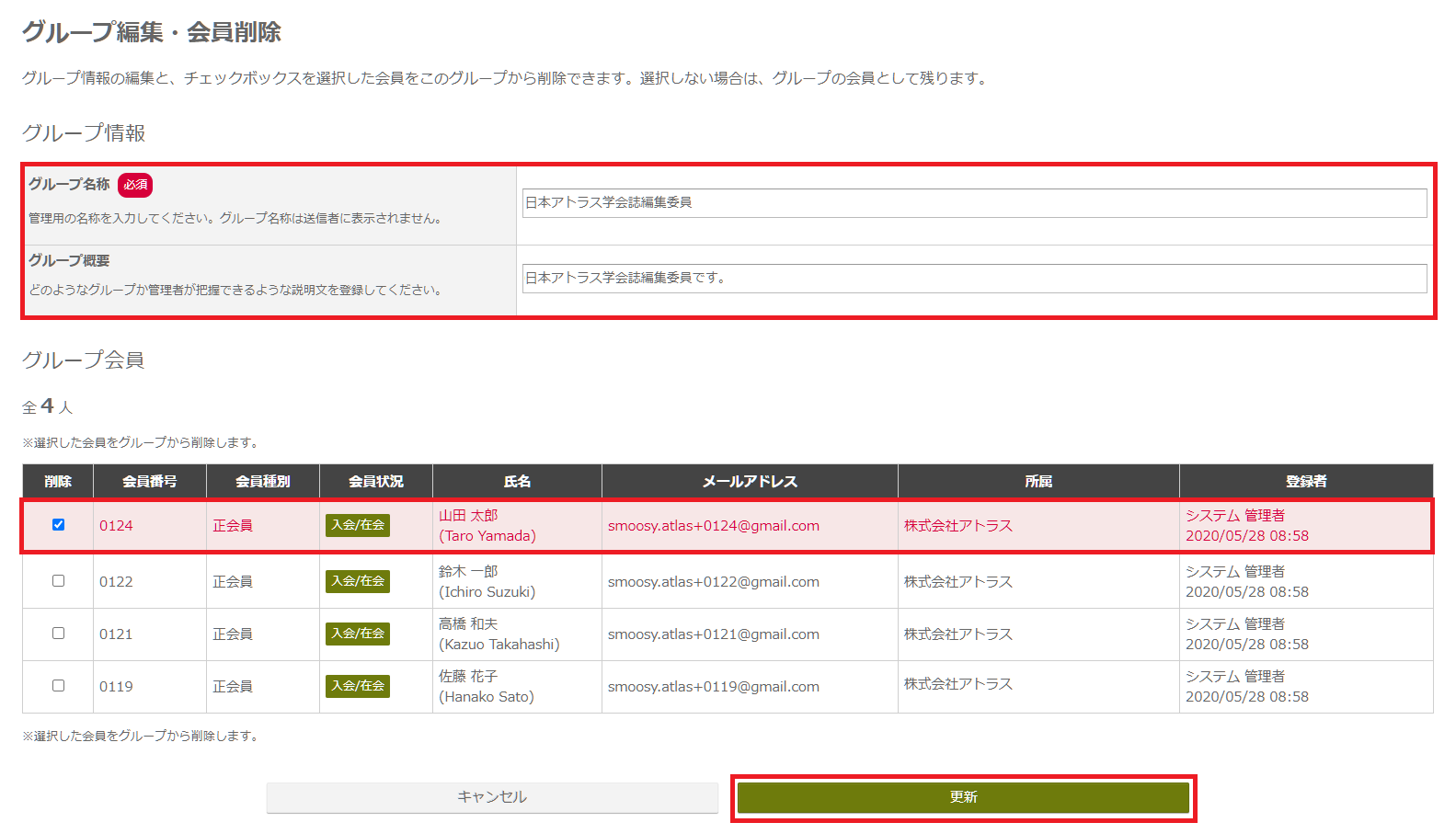The width and height of the screenshot is (1456, 834).
Task: Click email smoosy.atlas+0122@gmail.com
Action: (713, 582)
